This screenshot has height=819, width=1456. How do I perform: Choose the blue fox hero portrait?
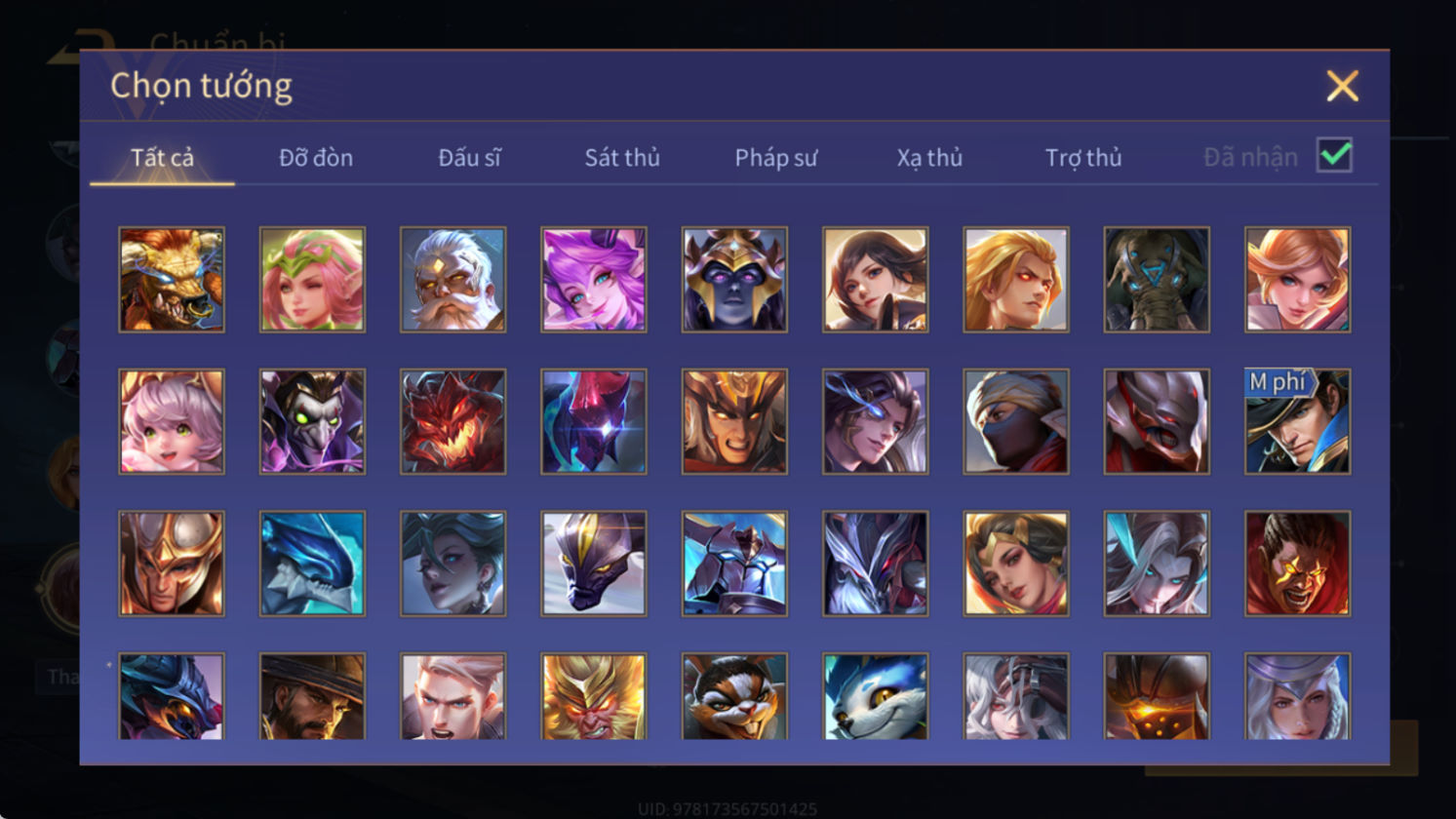tap(875, 696)
